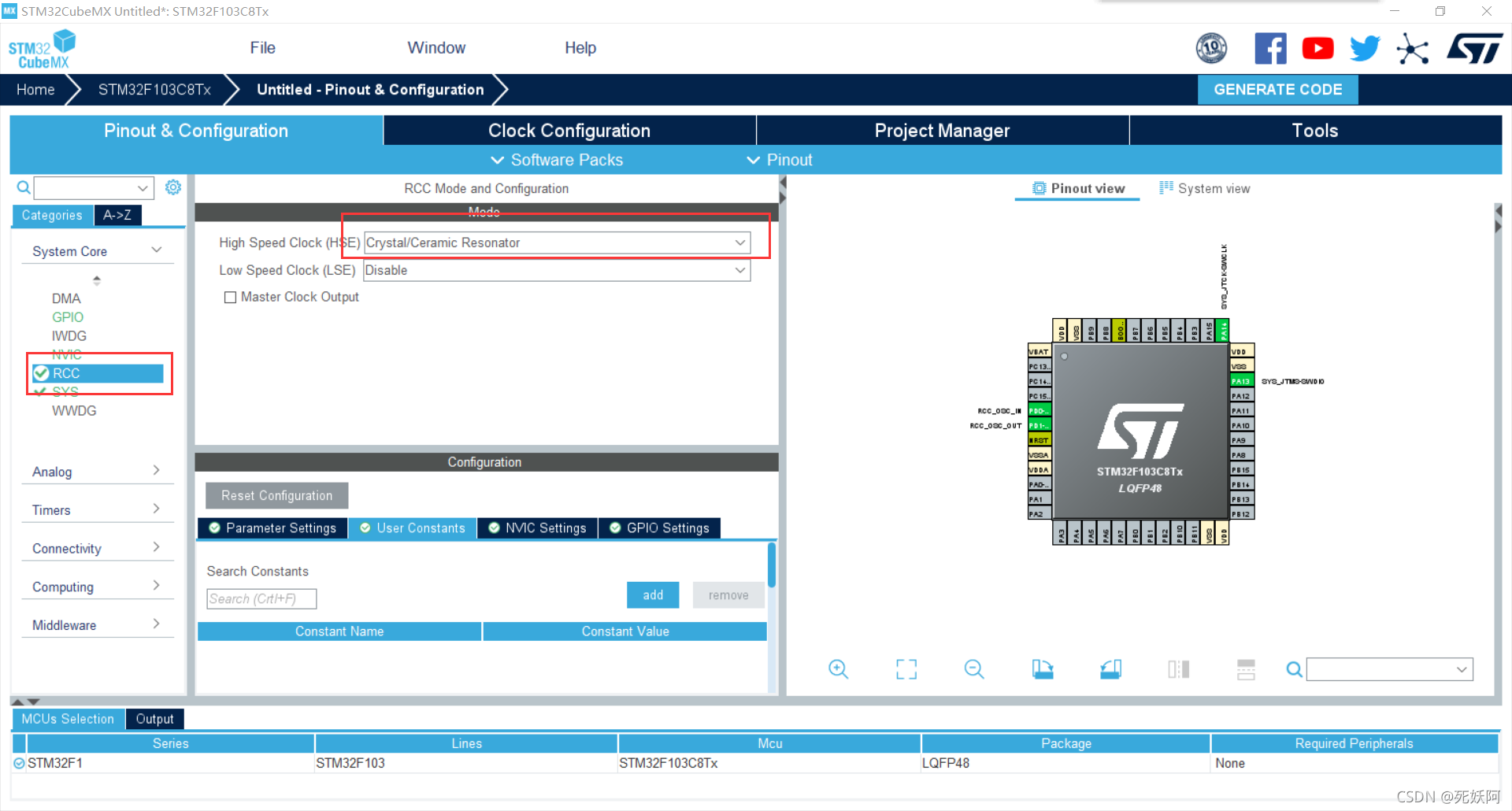Zoom in on the chip pinout
1512x811 pixels.
coord(838,669)
